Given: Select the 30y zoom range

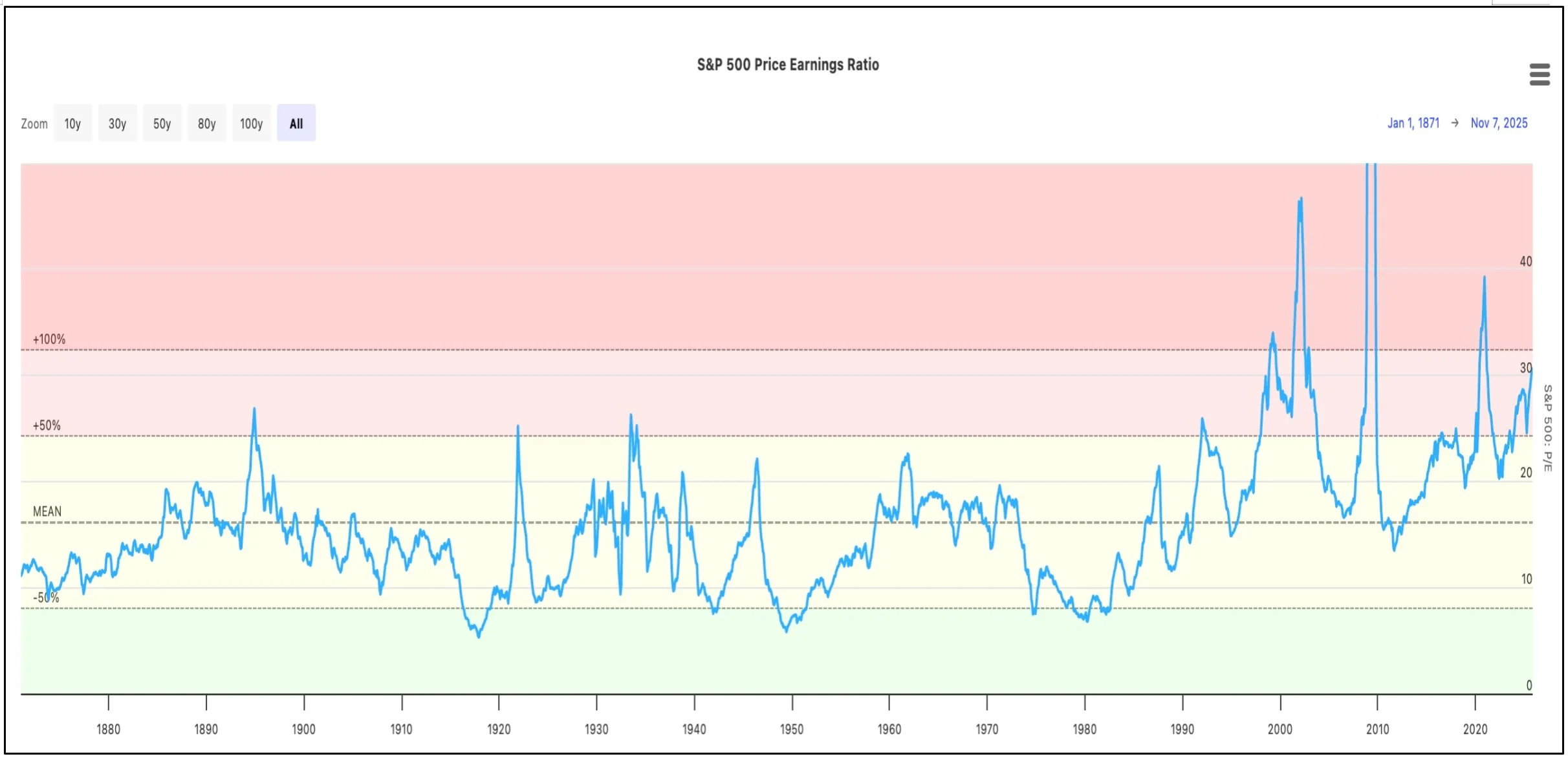Looking at the screenshot, I should coord(117,124).
